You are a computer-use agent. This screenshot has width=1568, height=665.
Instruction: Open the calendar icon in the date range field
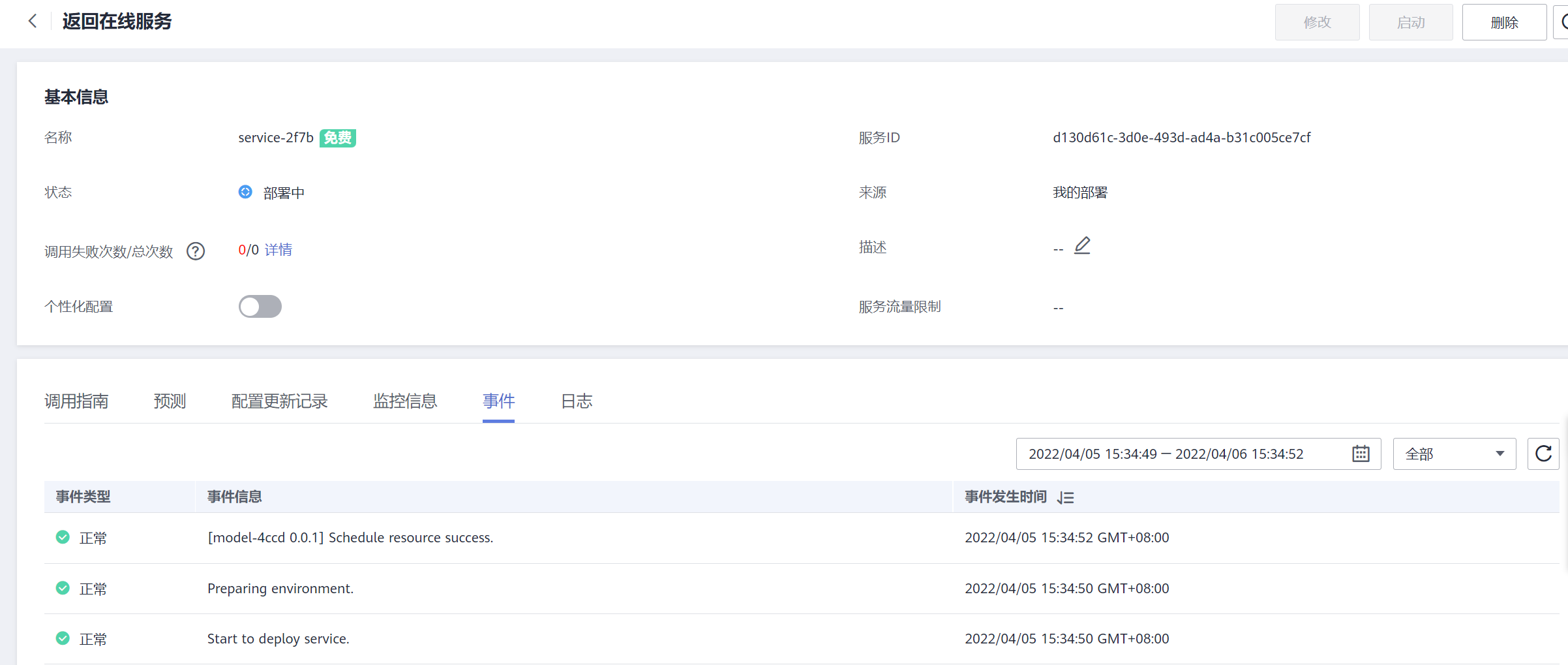(x=1361, y=454)
